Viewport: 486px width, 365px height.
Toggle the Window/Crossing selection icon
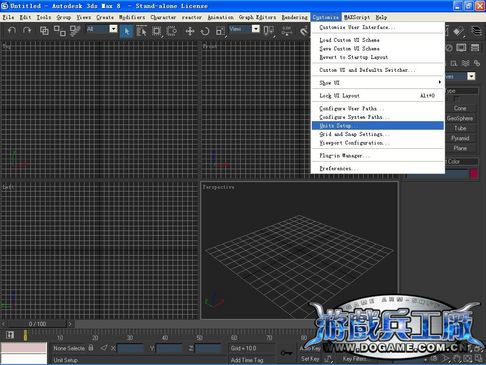coord(172,31)
